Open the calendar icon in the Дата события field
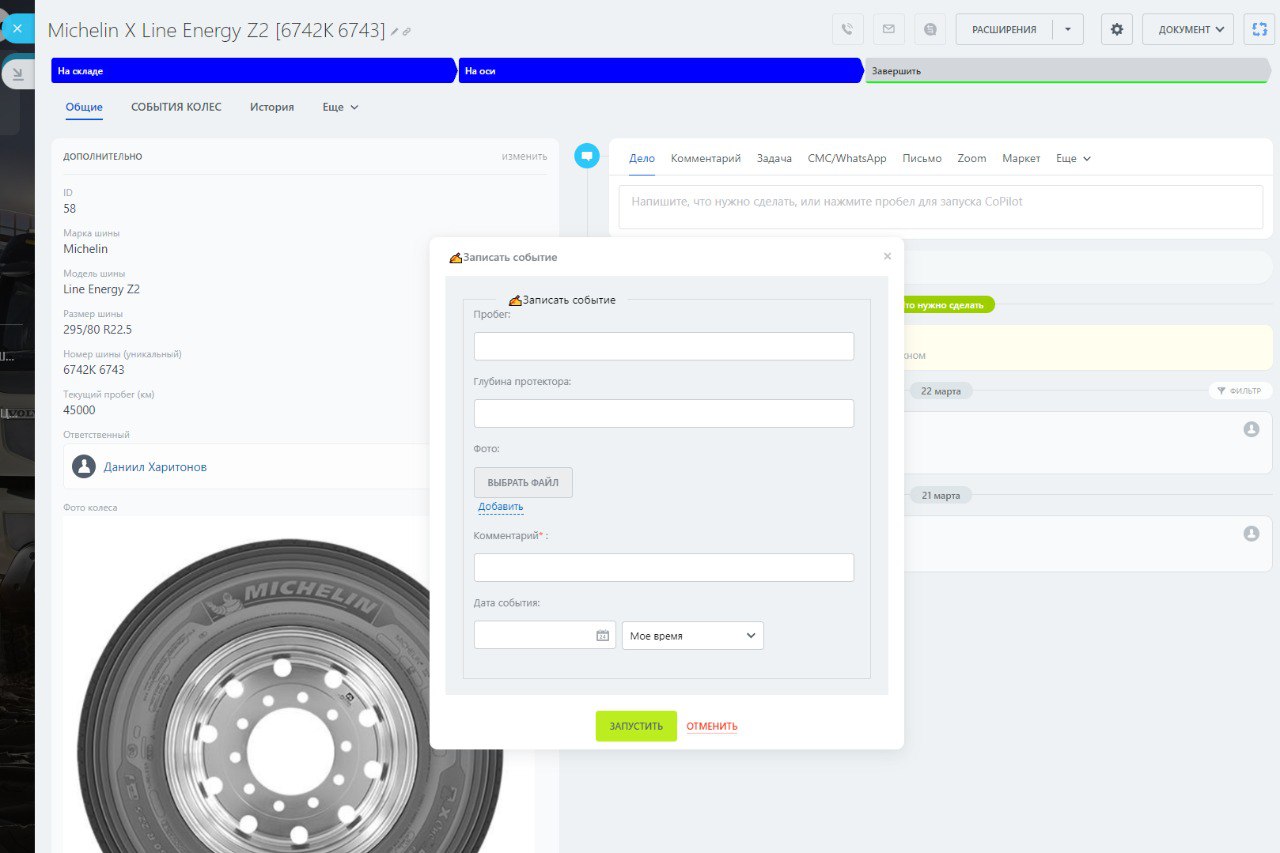 (602, 635)
